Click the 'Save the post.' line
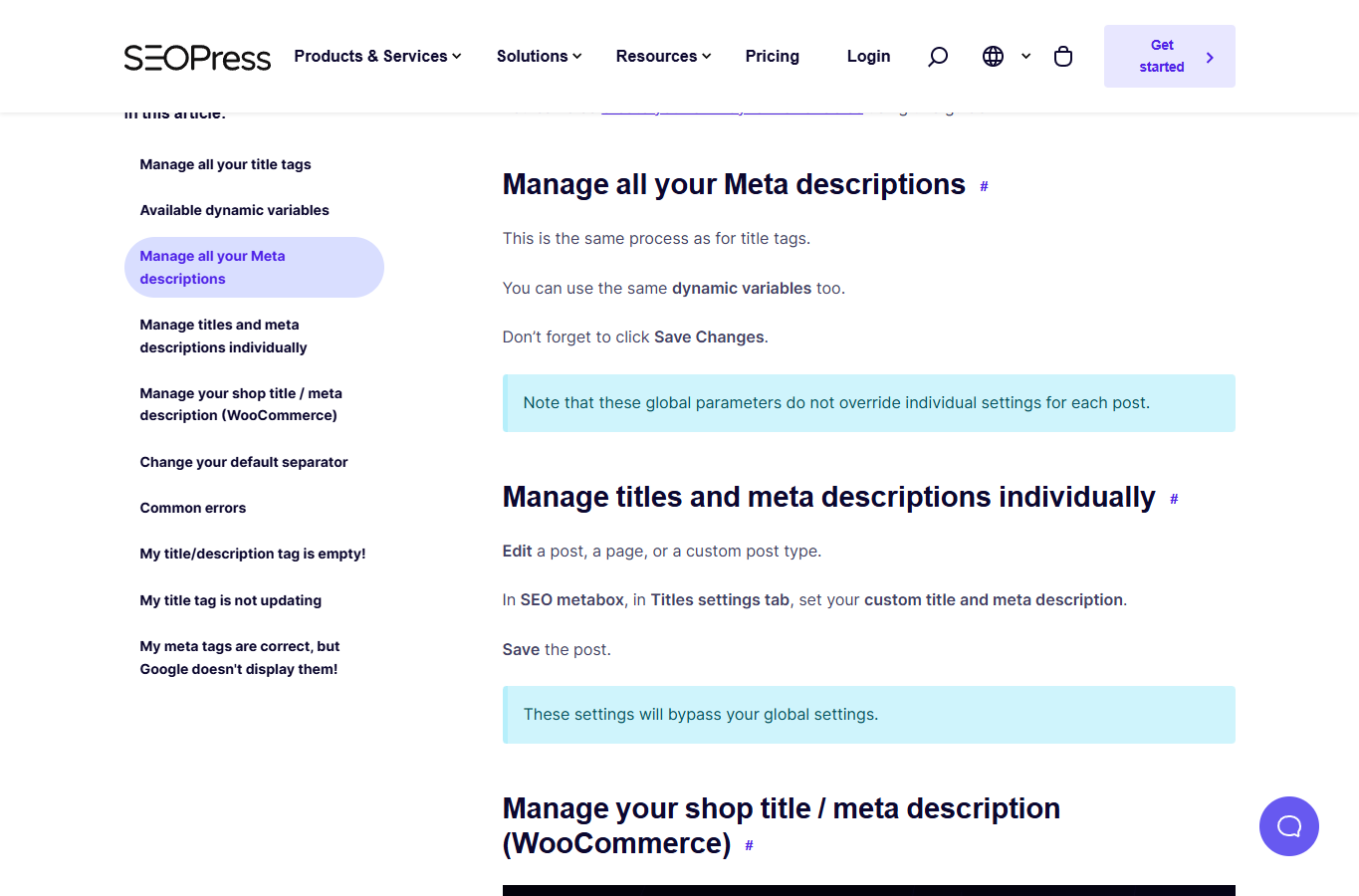This screenshot has width=1359, height=896. [x=557, y=650]
